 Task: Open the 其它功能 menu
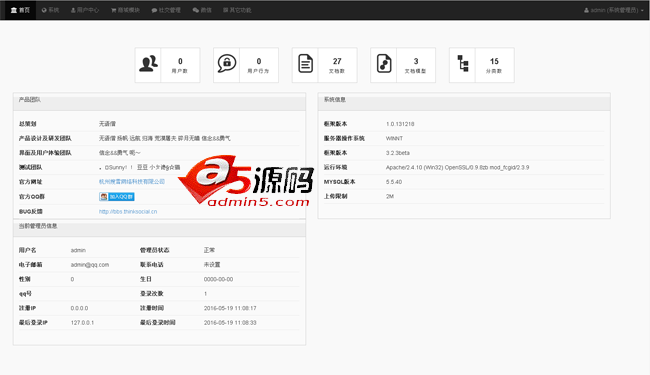pyautogui.click(x=237, y=10)
